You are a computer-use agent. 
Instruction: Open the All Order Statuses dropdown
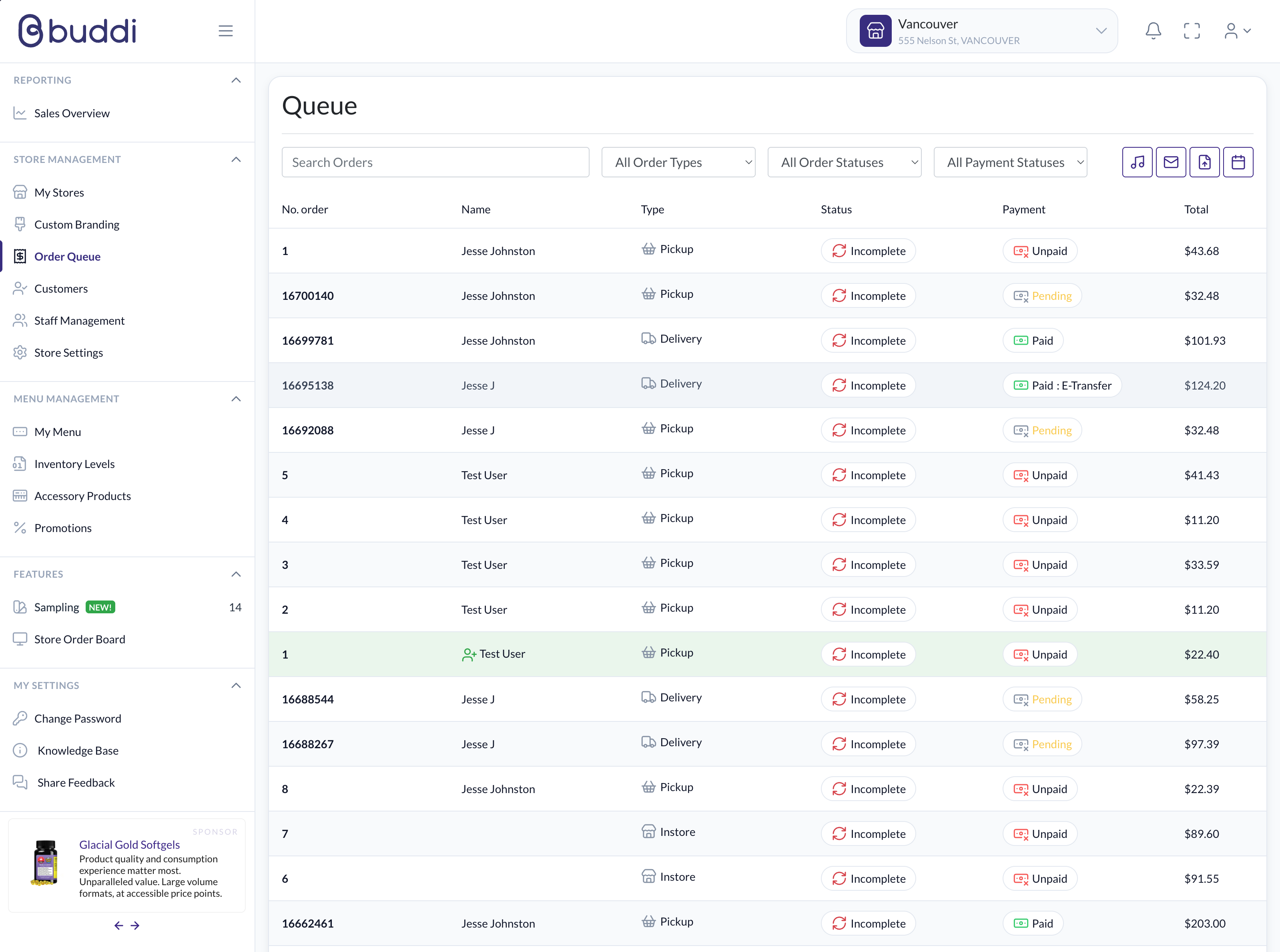[x=844, y=163]
